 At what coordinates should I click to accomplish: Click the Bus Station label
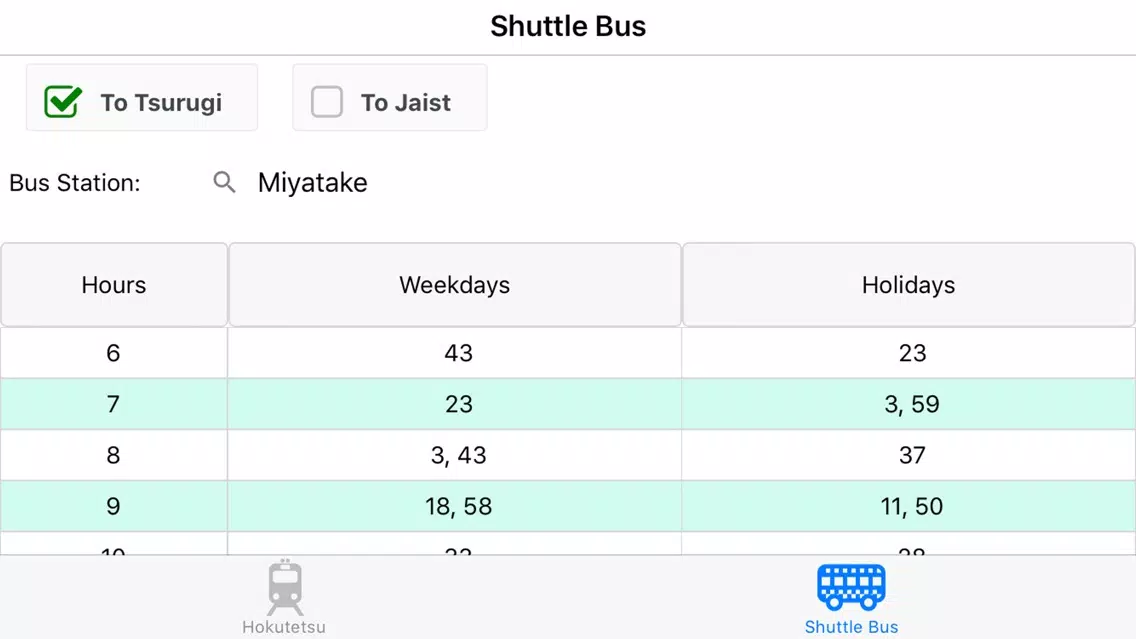(x=75, y=183)
